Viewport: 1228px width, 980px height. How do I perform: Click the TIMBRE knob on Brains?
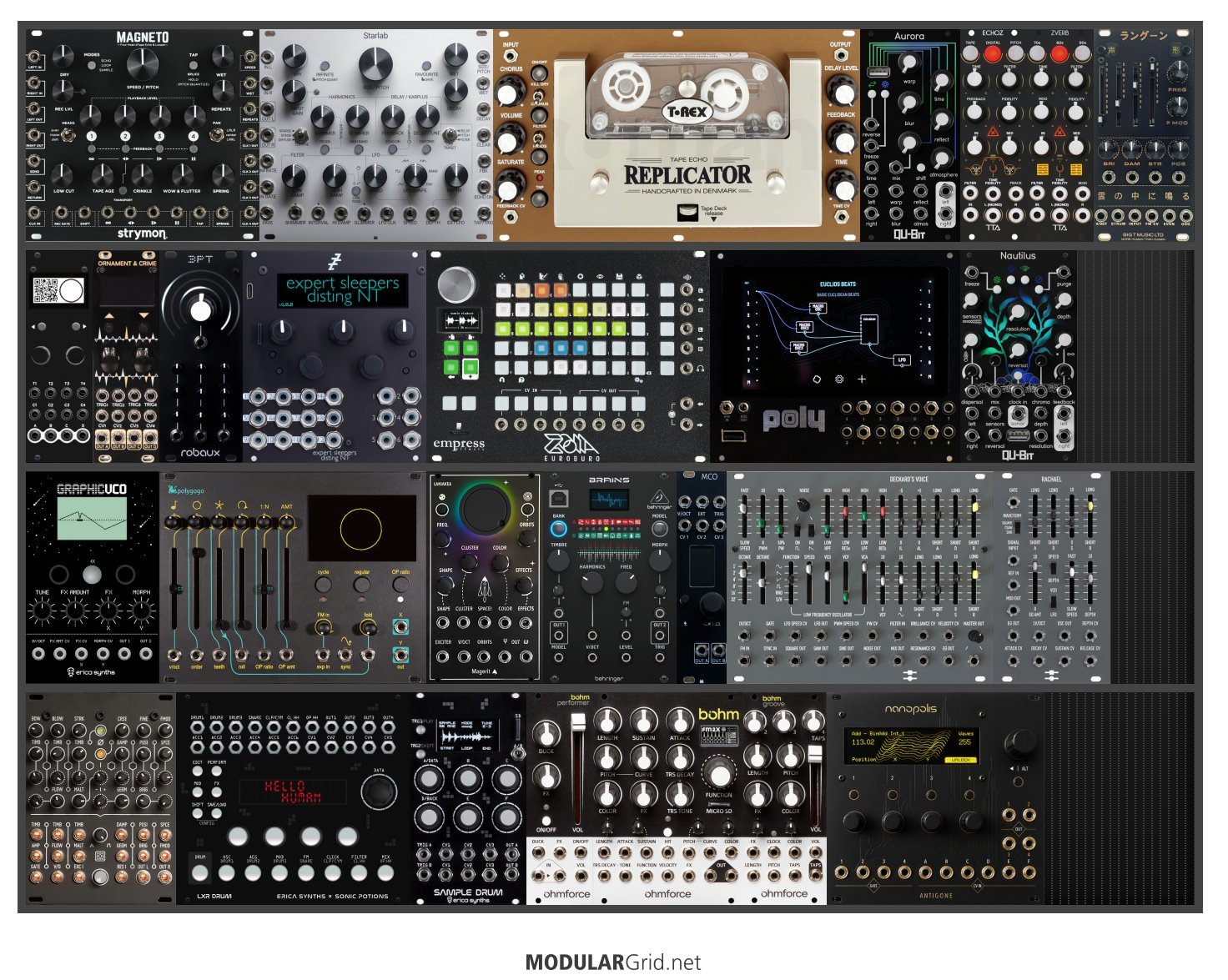(558, 561)
